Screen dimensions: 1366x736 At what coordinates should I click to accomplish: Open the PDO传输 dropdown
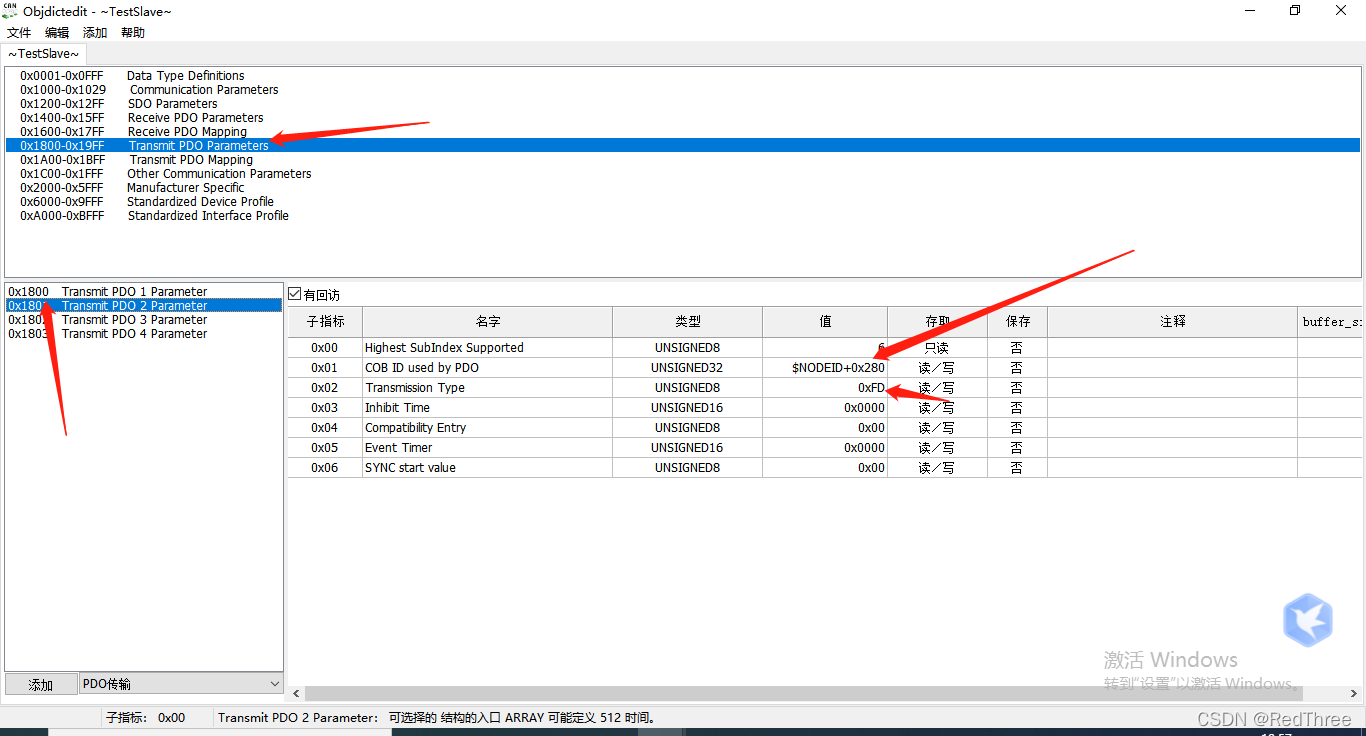(181, 684)
